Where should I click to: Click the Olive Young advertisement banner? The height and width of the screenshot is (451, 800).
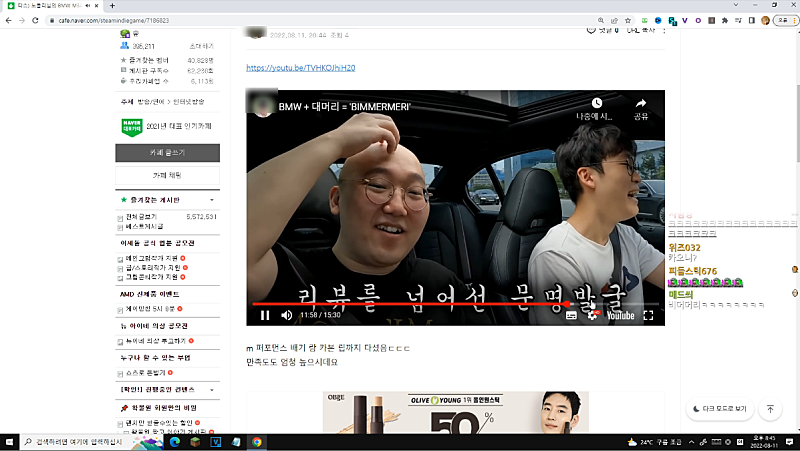[x=456, y=412]
